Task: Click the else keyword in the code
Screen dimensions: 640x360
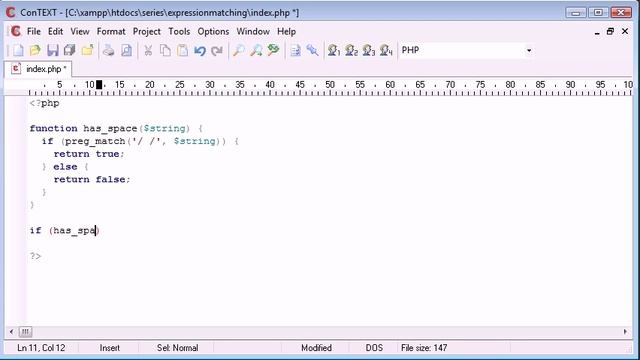Action: click(65, 167)
